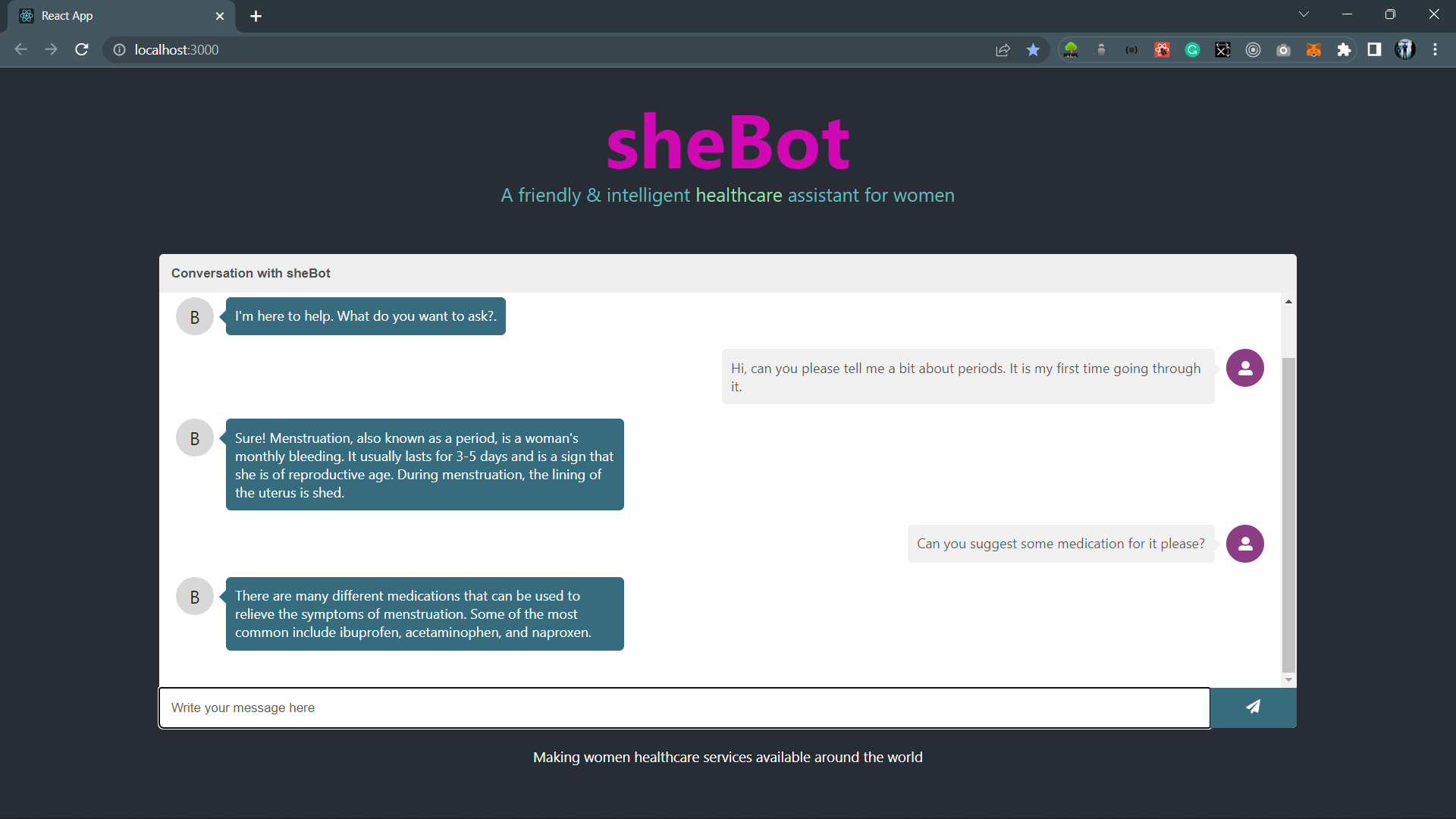This screenshot has height=819, width=1456.
Task: Click the bot avatar next to greeting
Action: click(195, 317)
